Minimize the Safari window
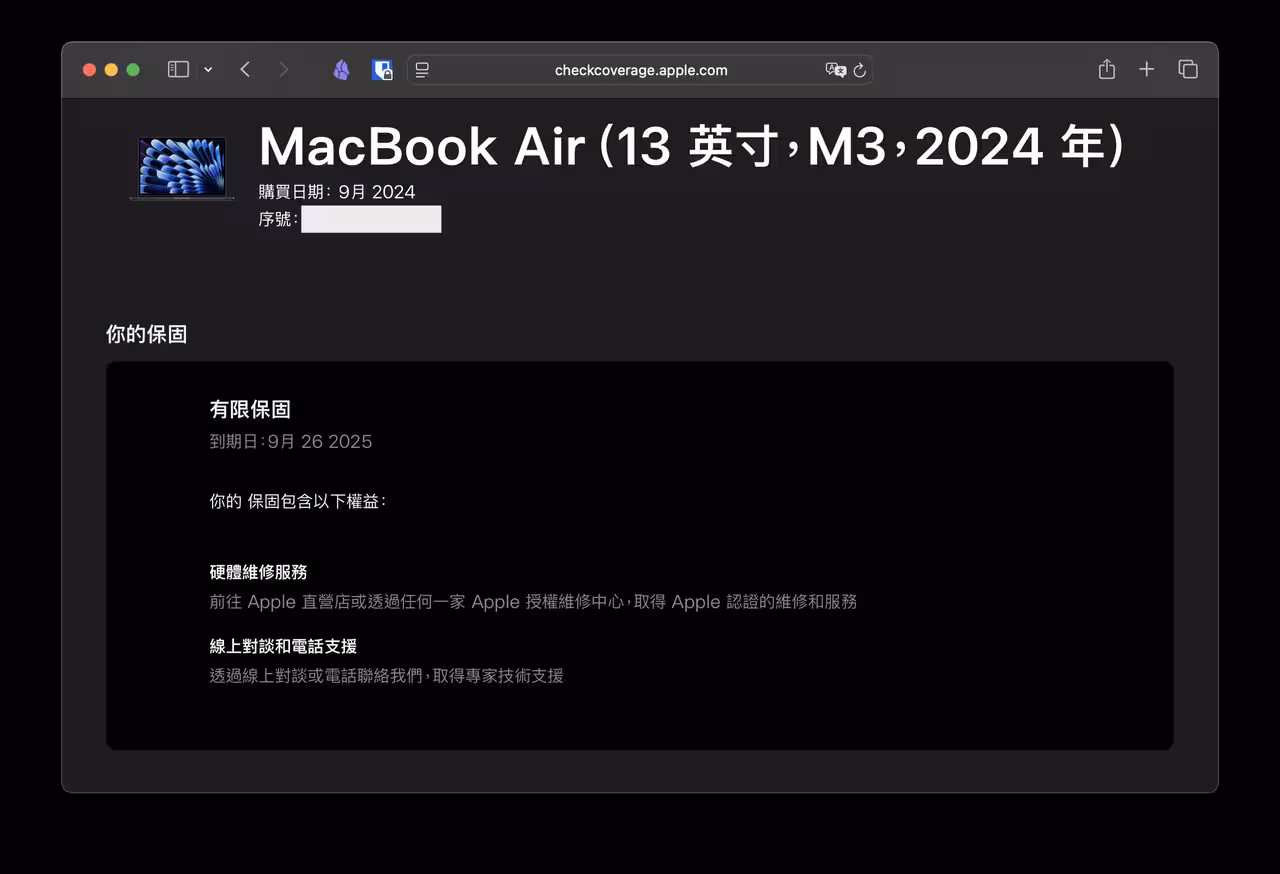1280x874 pixels. coord(111,70)
